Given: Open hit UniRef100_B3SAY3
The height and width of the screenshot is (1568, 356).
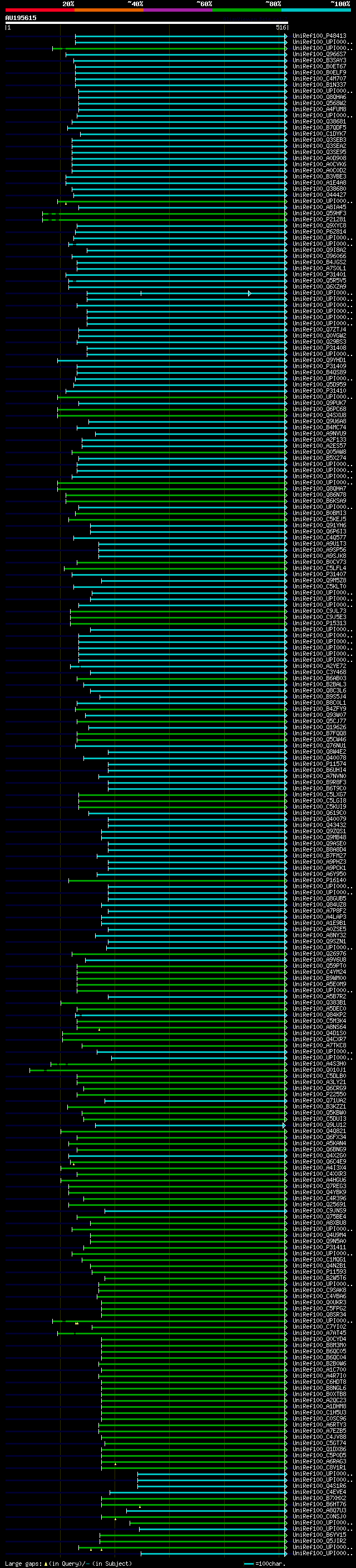Looking at the screenshot, I should coord(319,60).
